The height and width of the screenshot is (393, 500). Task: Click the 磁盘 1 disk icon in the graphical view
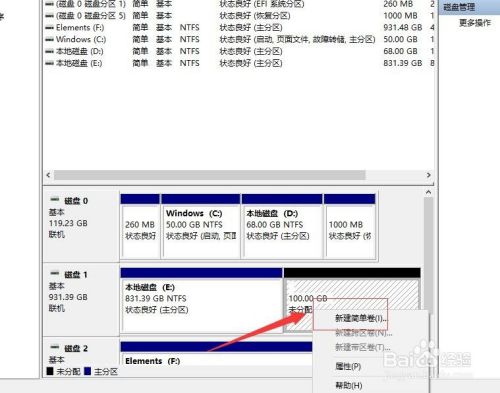click(55, 274)
